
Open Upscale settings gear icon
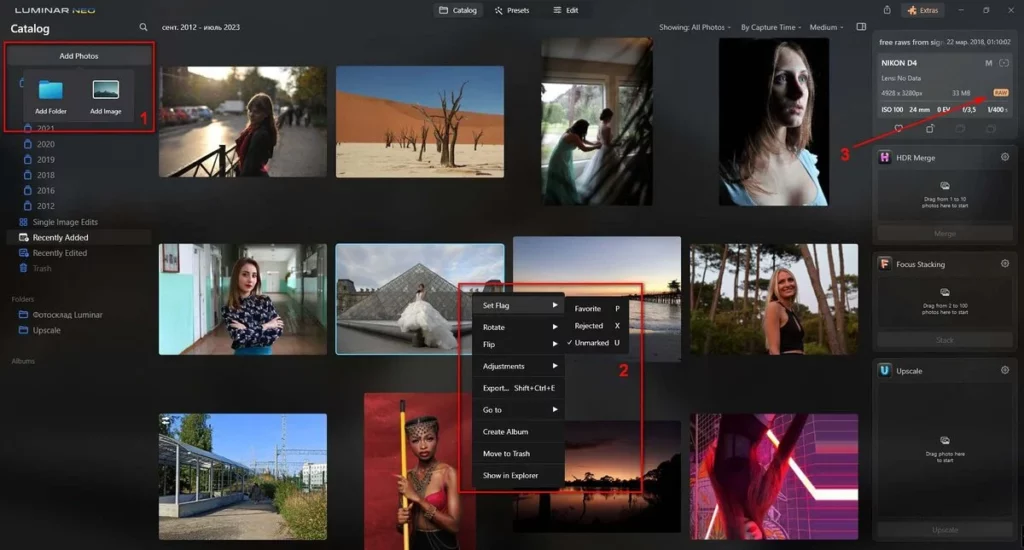1004,370
